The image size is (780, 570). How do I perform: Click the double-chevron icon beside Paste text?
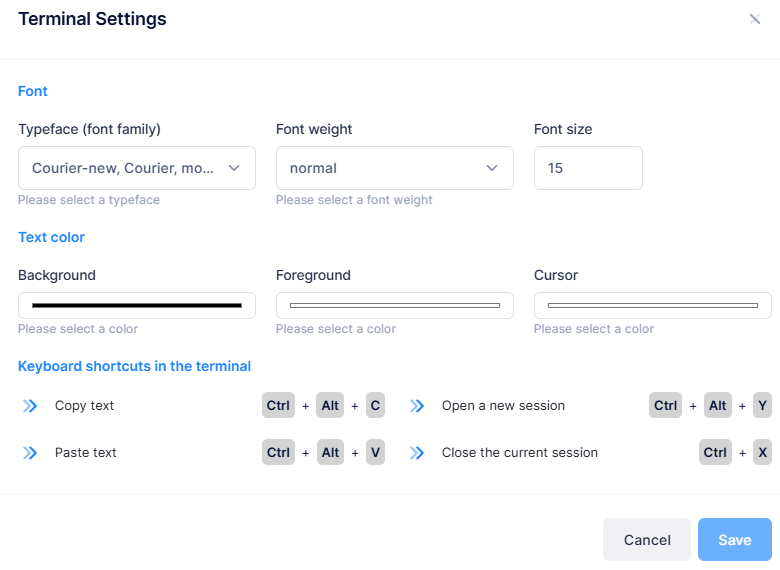30,453
